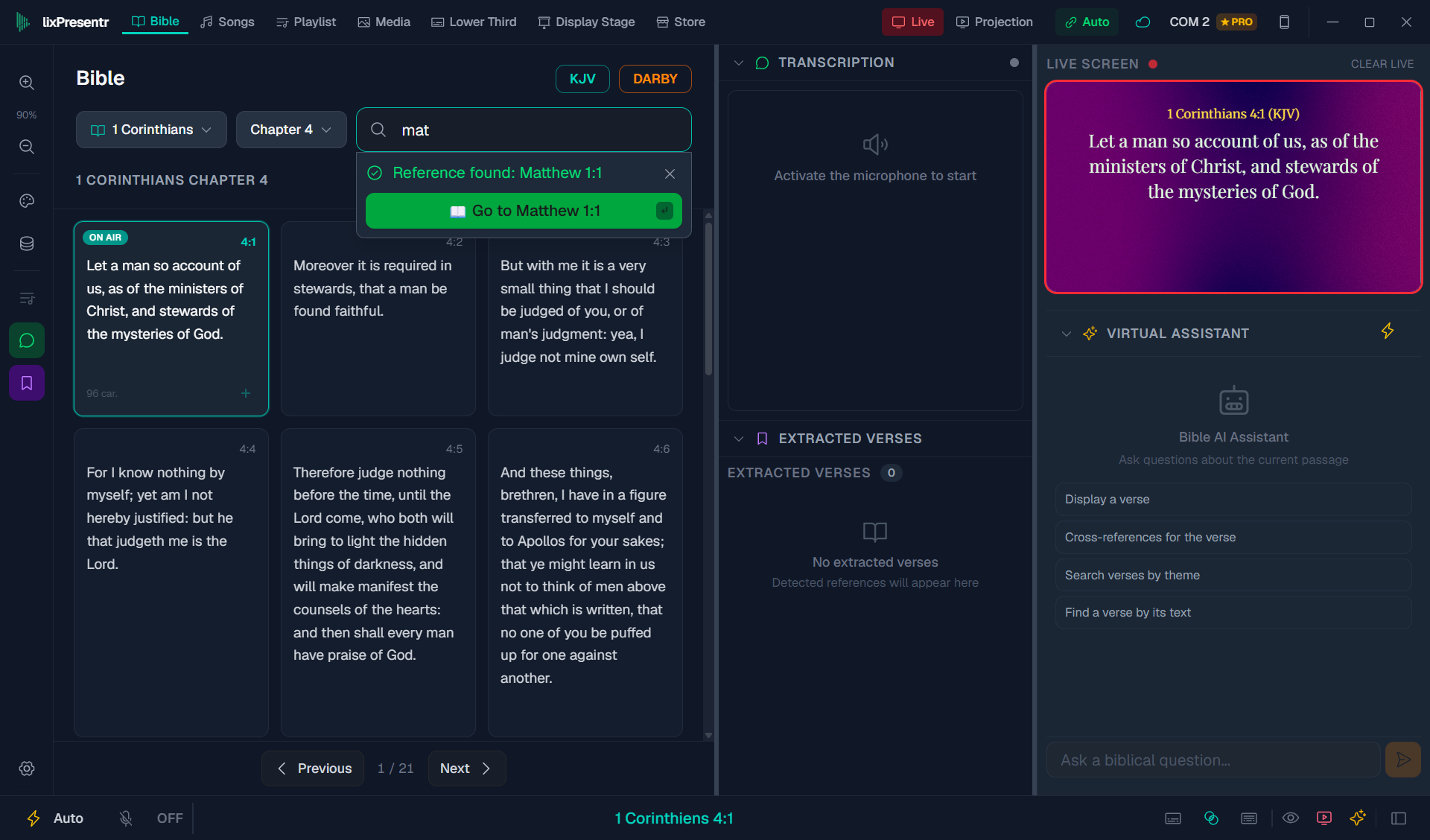Click the Ask a biblical question field
This screenshot has width=1430, height=840.
point(1214,760)
